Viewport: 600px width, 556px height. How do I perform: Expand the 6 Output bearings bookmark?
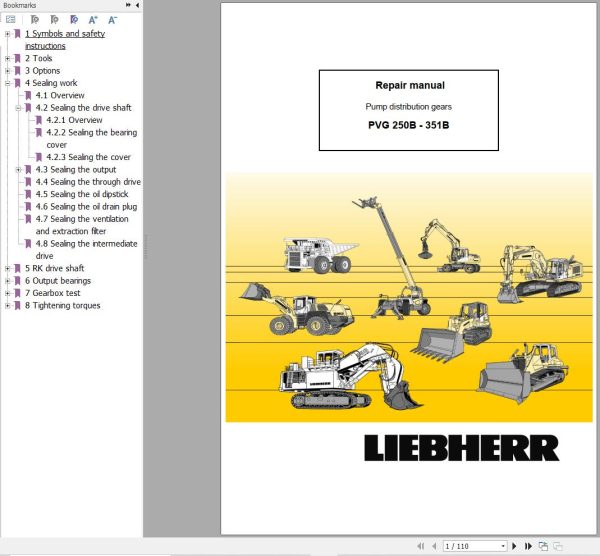[x=7, y=281]
